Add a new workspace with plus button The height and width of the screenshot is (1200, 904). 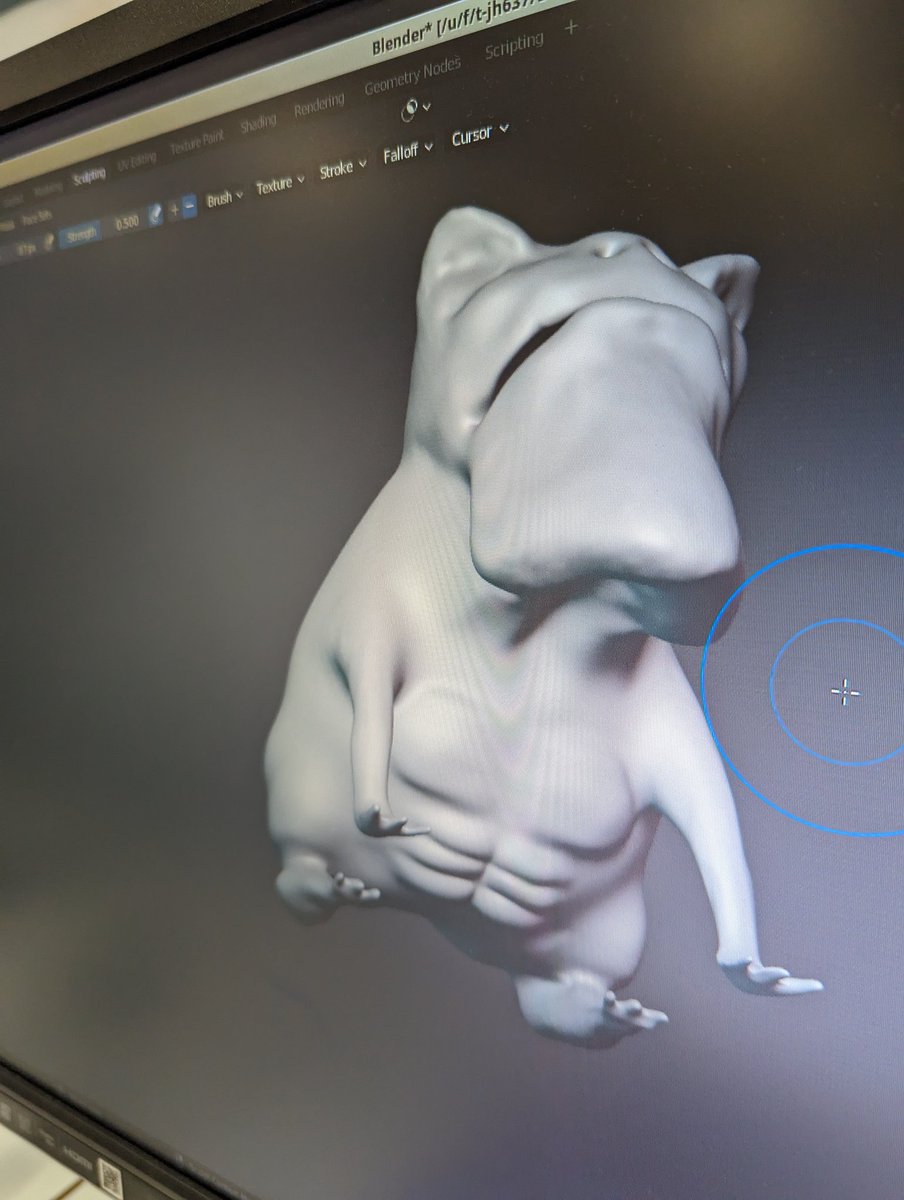(572, 28)
